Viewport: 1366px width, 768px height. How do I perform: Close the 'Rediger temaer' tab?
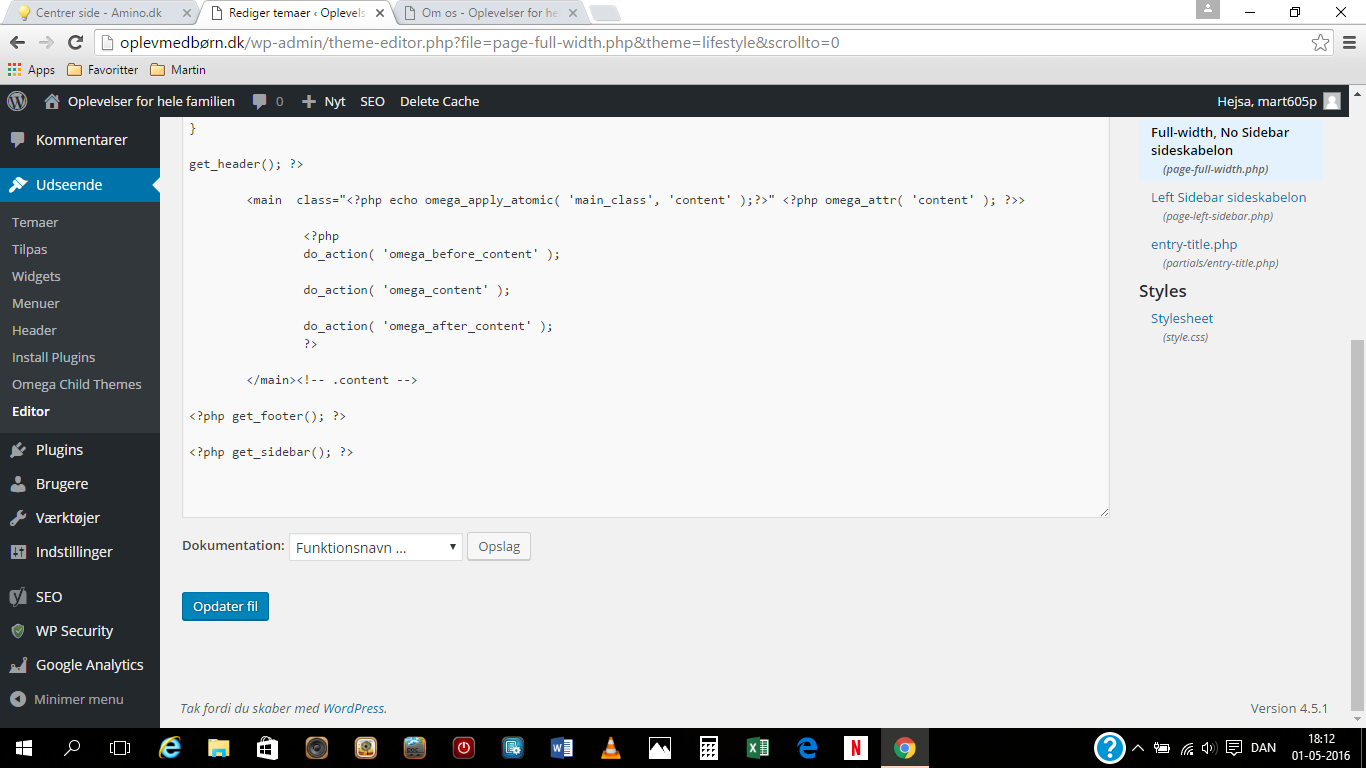378,13
